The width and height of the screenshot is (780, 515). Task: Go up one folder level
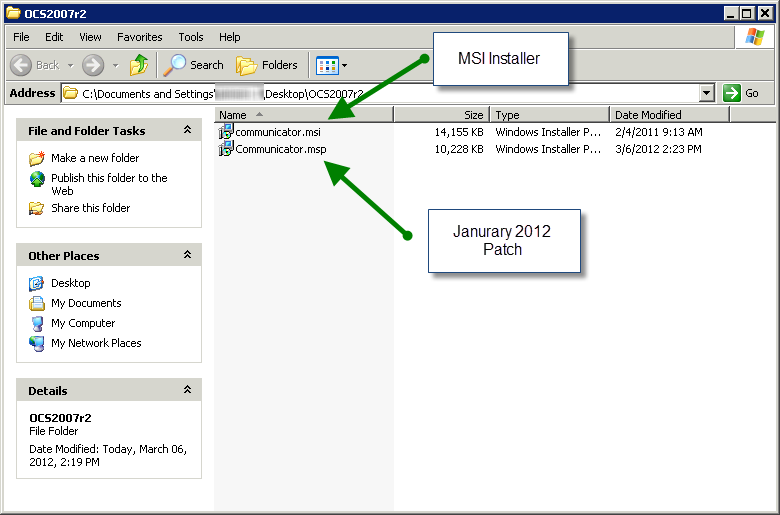point(139,65)
